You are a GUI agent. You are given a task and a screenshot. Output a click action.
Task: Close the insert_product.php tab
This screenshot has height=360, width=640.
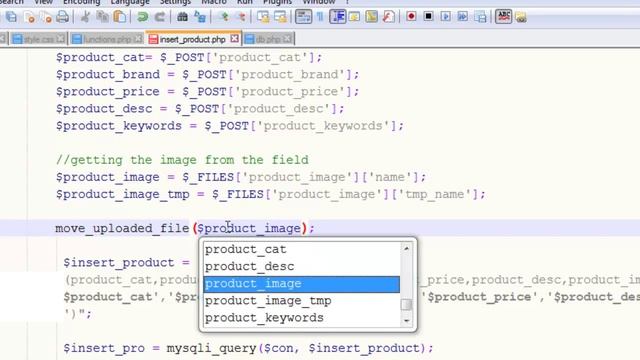click(x=234, y=38)
